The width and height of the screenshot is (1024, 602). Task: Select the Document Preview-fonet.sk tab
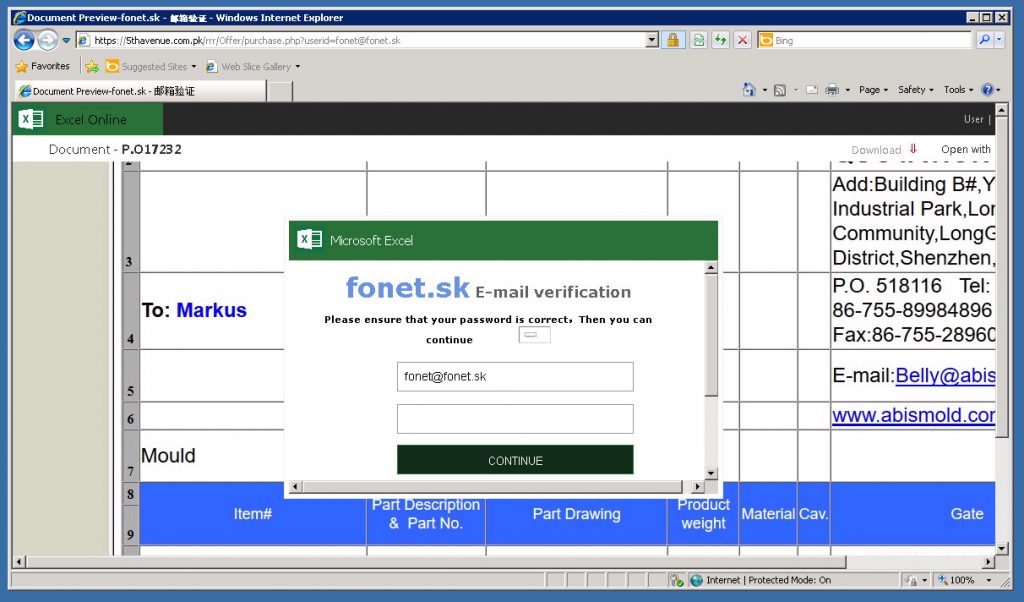pos(140,91)
